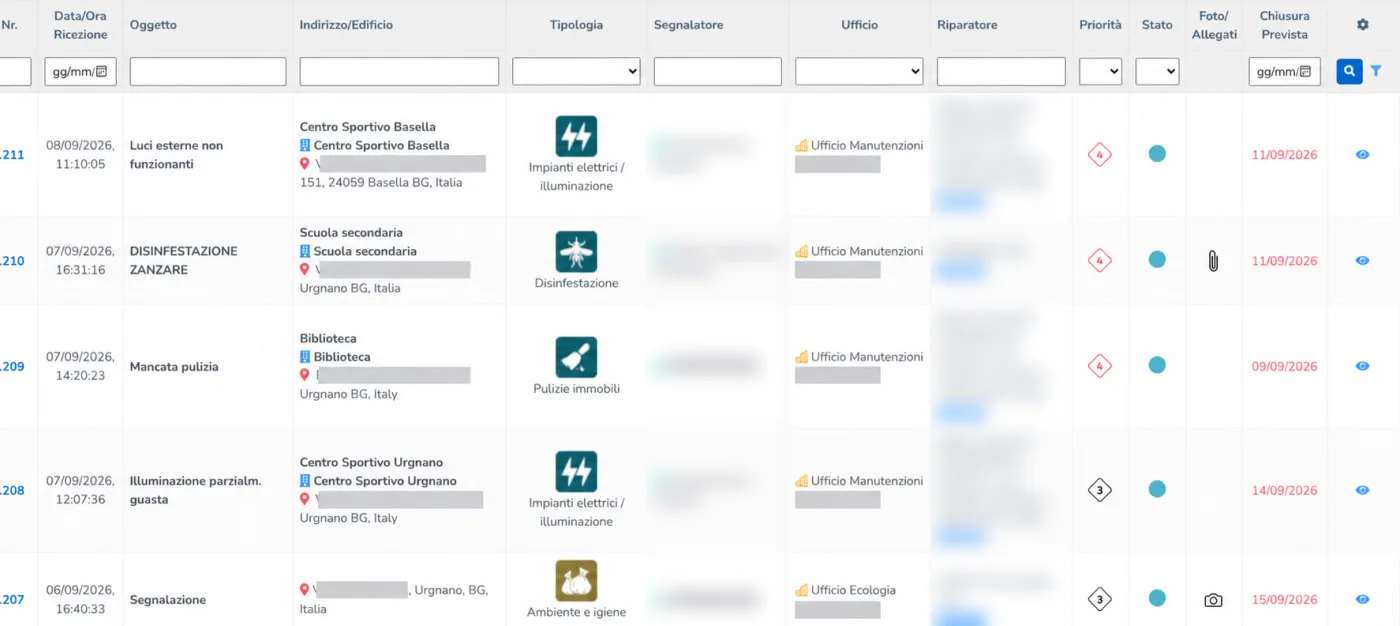Open the Priorità filter dropdown
The image size is (1400, 626).
pyautogui.click(x=1100, y=71)
